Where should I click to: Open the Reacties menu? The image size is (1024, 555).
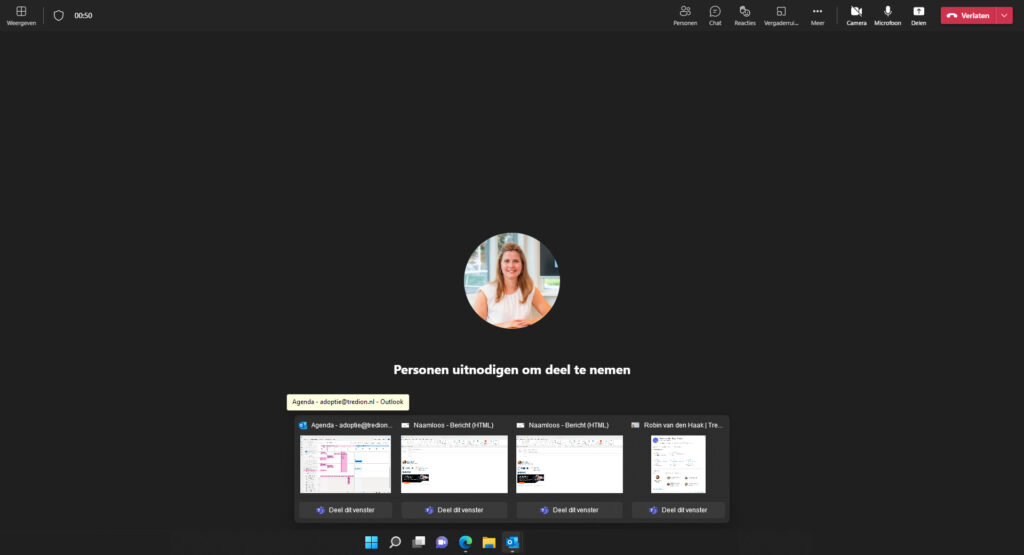[x=744, y=16]
